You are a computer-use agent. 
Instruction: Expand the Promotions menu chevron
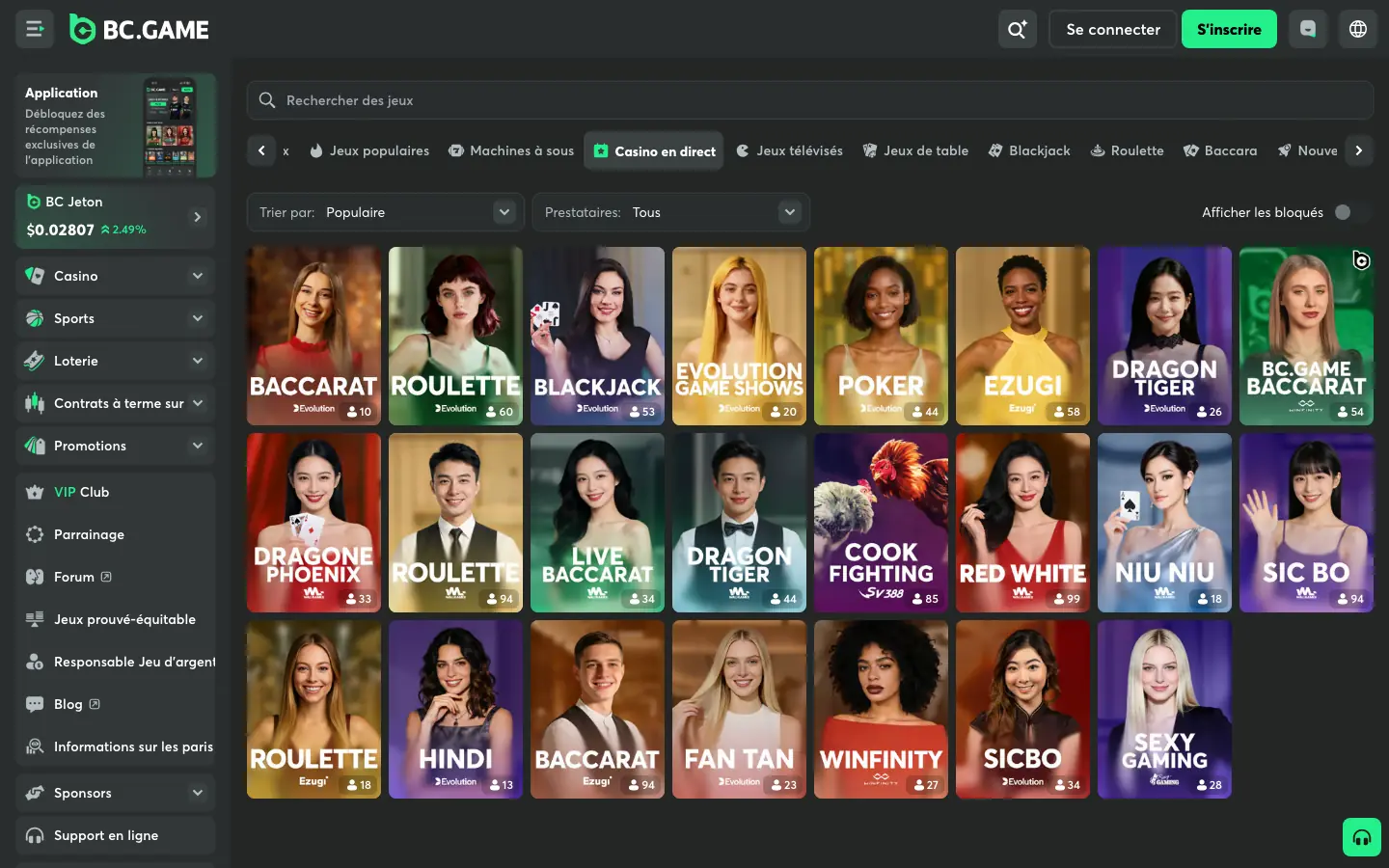(198, 446)
